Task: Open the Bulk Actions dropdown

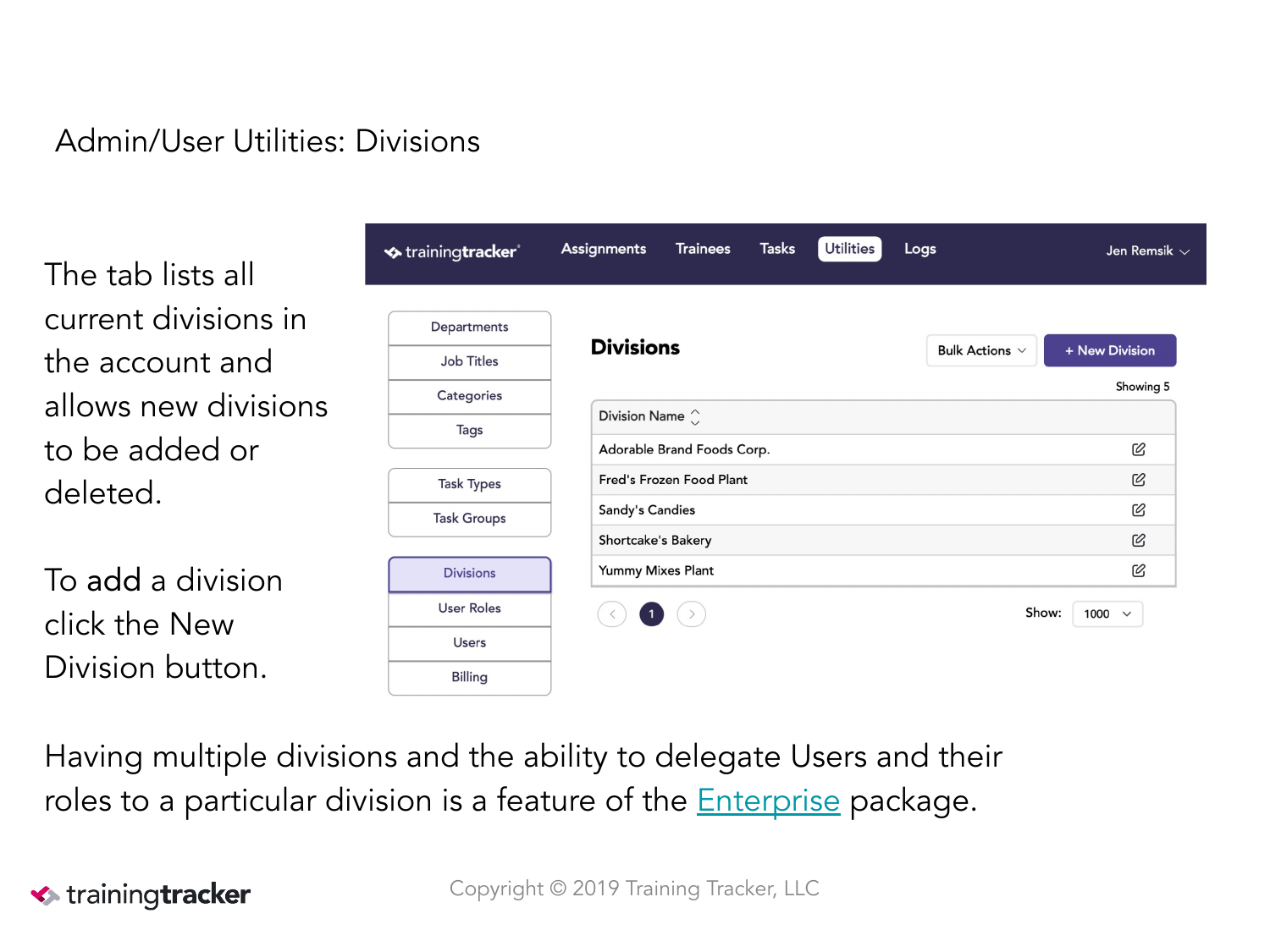Action: (x=981, y=350)
